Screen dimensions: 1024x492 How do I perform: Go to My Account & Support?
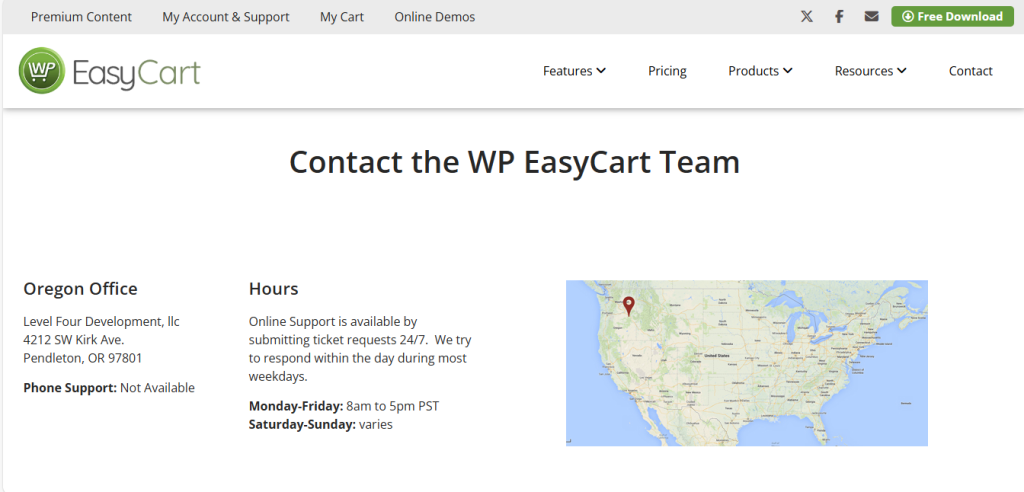226,17
